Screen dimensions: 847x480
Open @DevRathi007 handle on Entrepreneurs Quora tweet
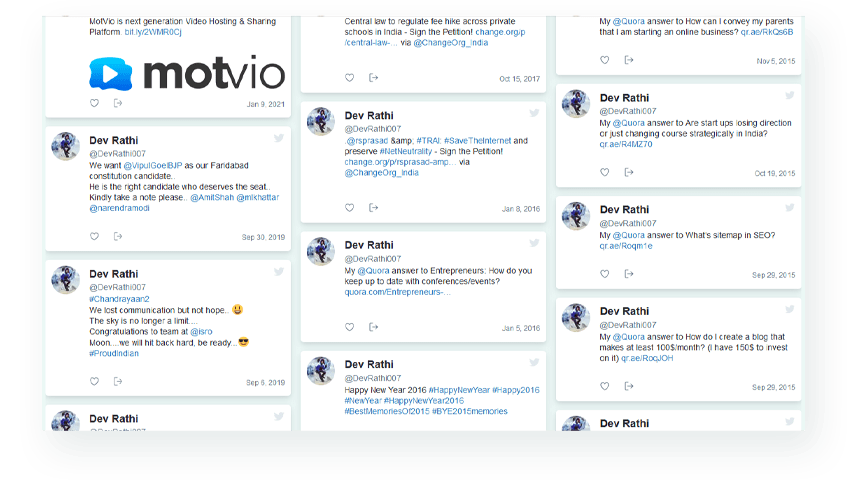click(373, 259)
